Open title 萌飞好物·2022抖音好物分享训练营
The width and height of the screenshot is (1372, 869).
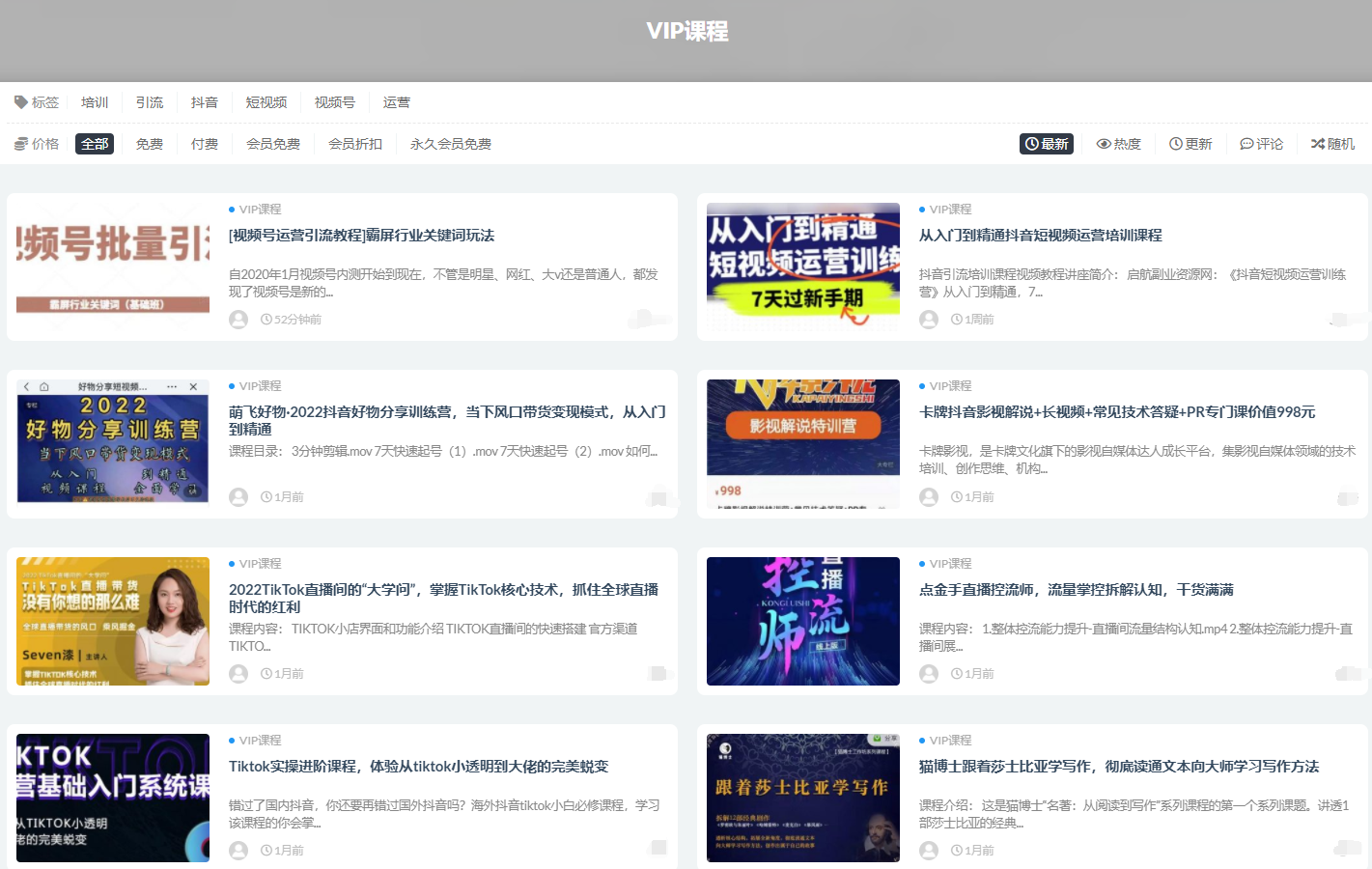pos(447,420)
